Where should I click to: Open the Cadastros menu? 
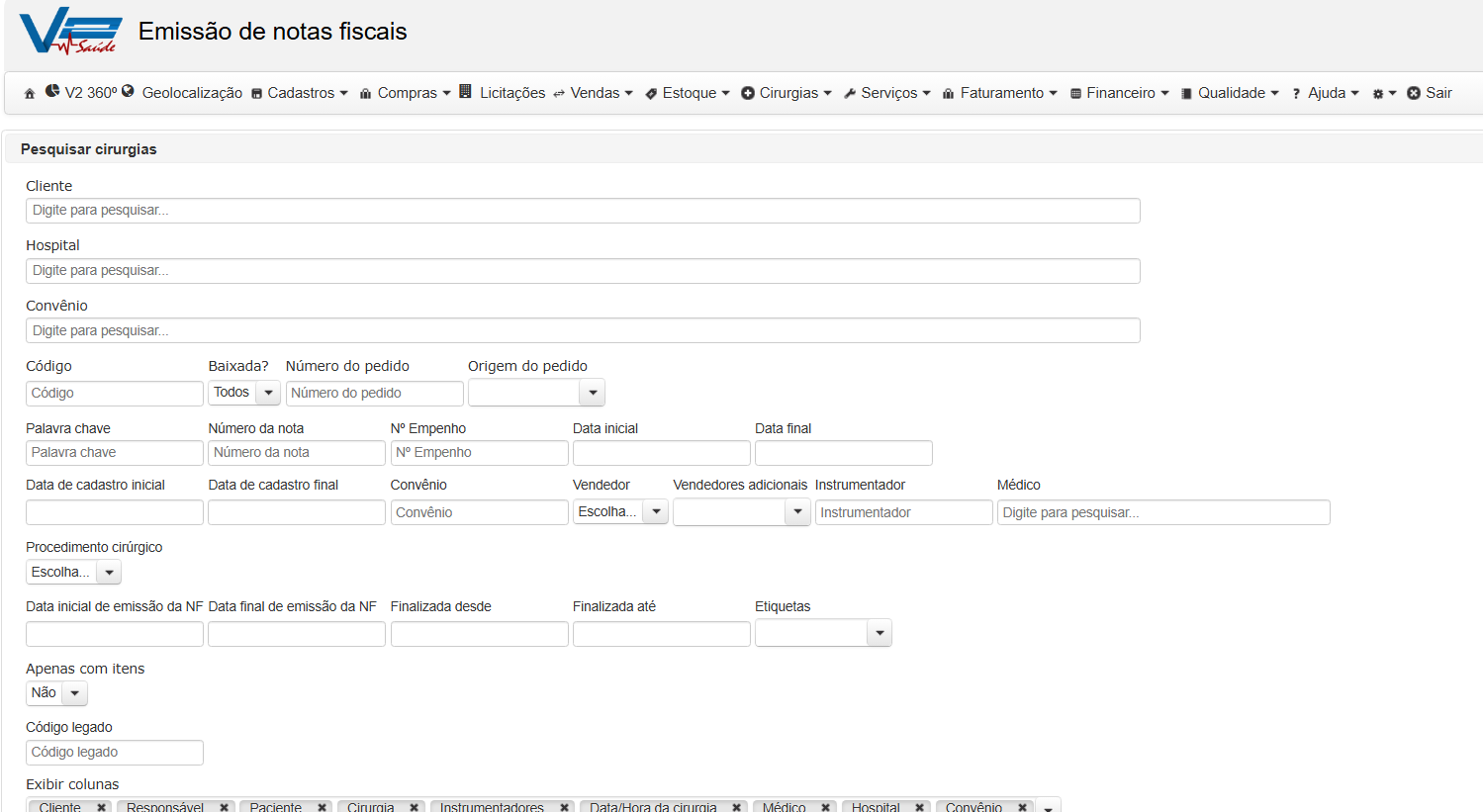point(300,93)
